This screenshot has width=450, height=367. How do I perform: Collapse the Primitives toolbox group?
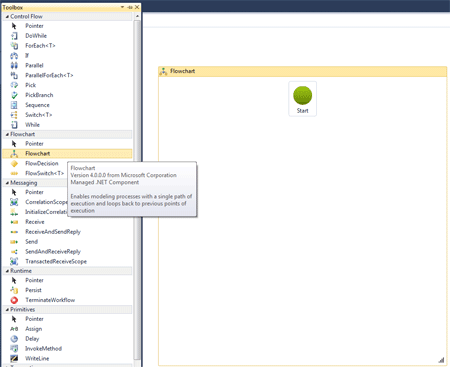(x=7, y=310)
